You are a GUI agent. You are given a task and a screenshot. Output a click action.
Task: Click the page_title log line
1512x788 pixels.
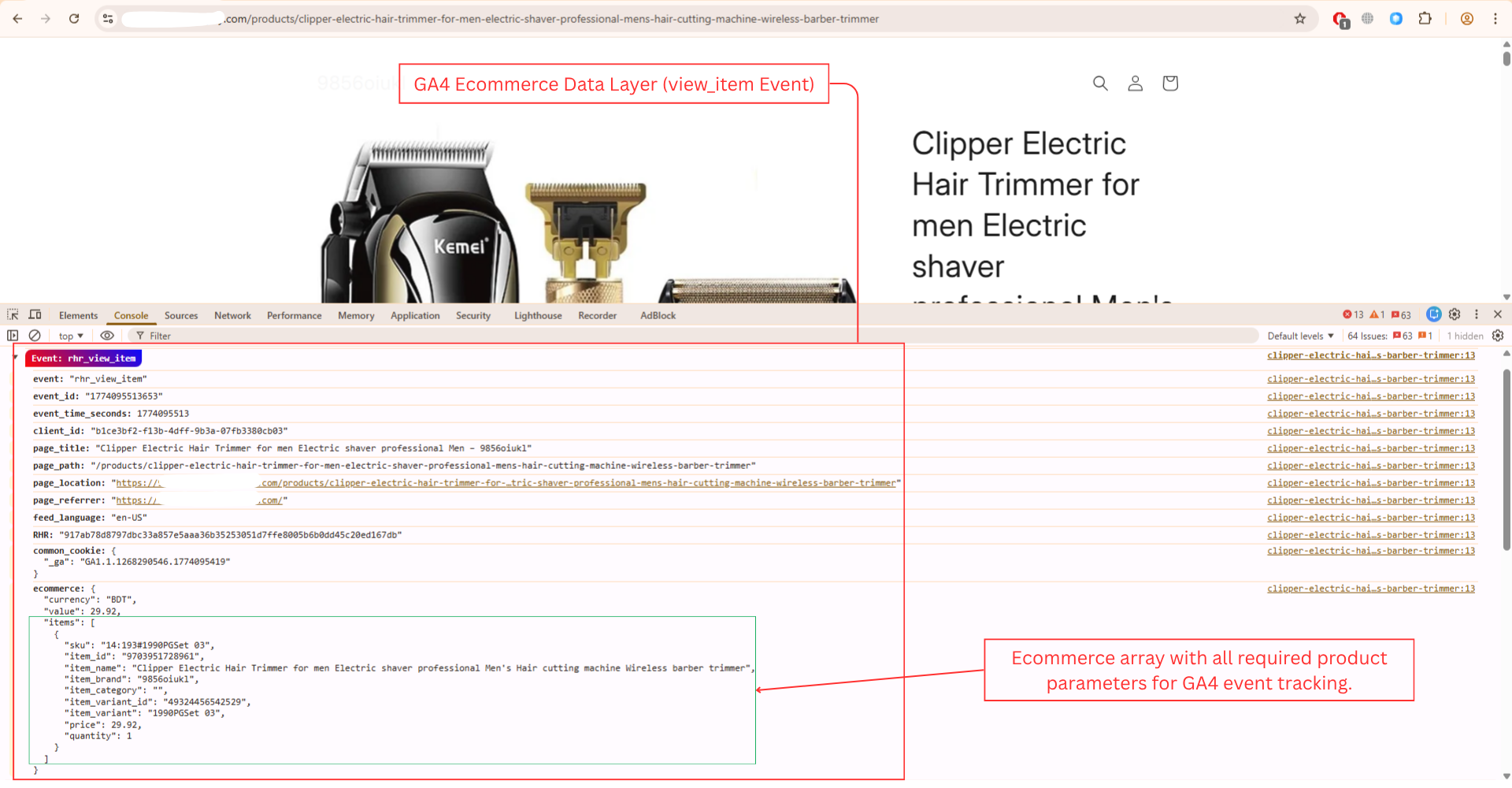coord(283,448)
